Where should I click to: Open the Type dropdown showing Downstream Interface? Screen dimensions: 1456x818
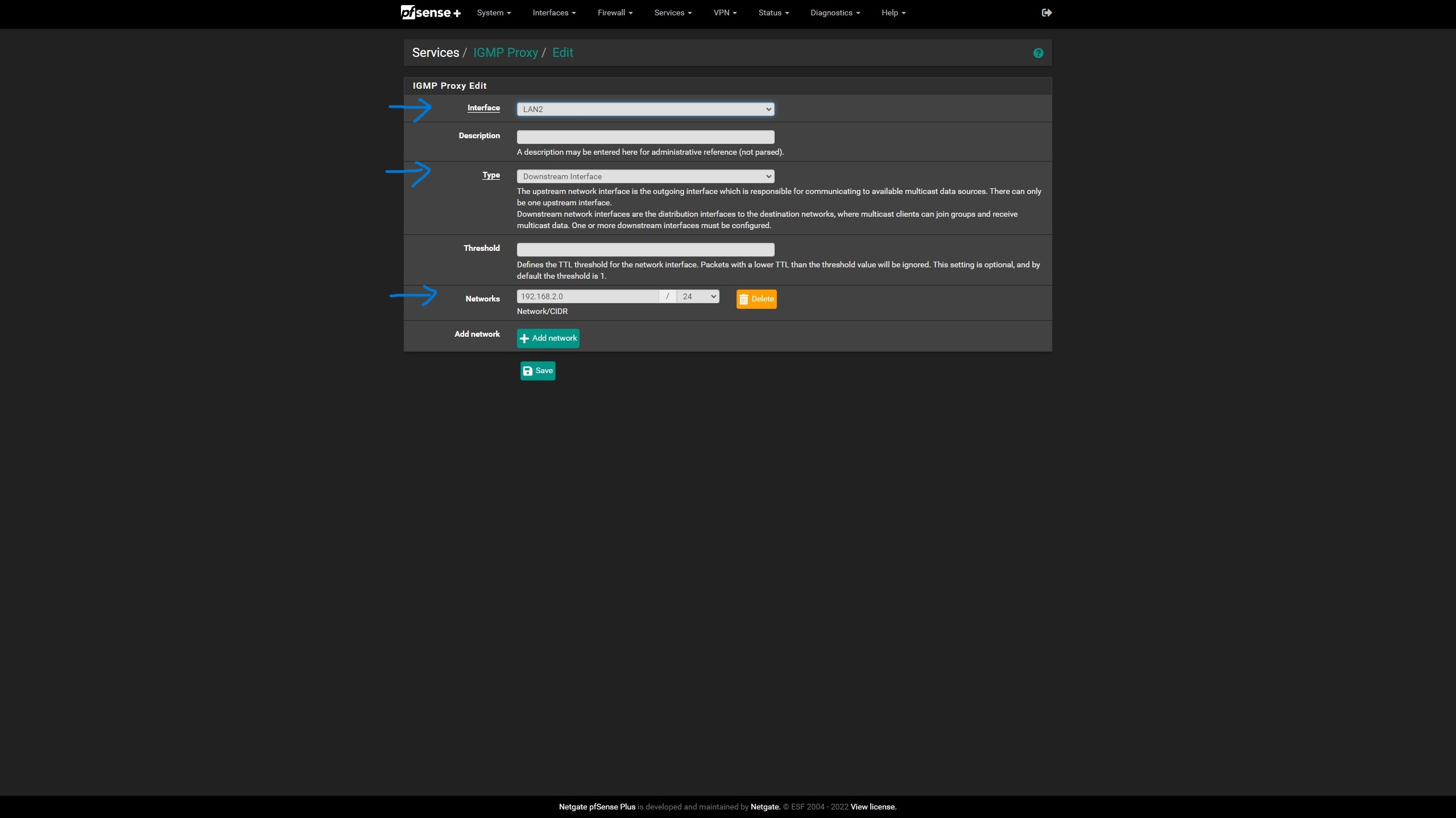click(x=645, y=176)
